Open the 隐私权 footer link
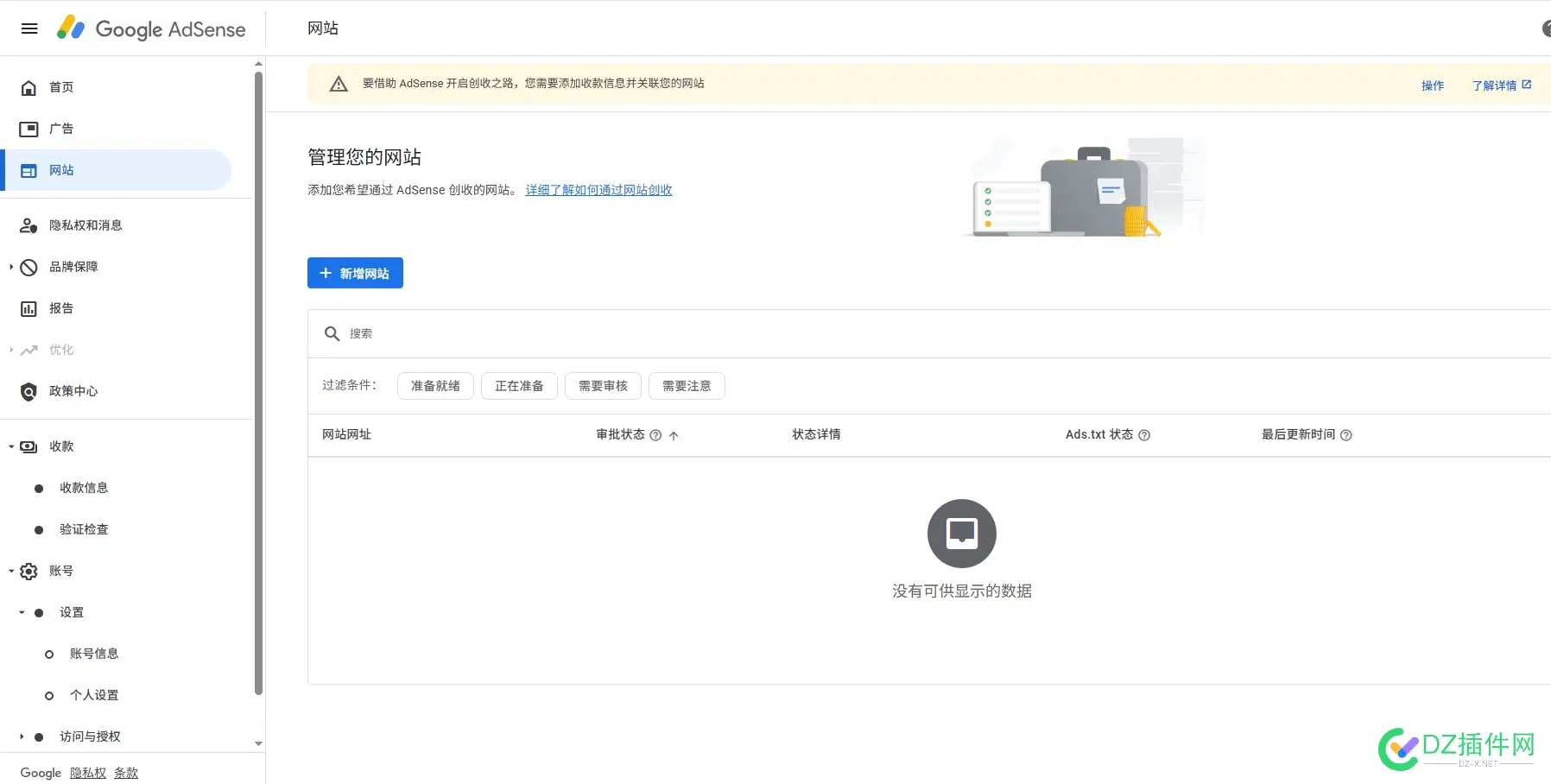The width and height of the screenshot is (1551, 784). pyautogui.click(x=88, y=773)
